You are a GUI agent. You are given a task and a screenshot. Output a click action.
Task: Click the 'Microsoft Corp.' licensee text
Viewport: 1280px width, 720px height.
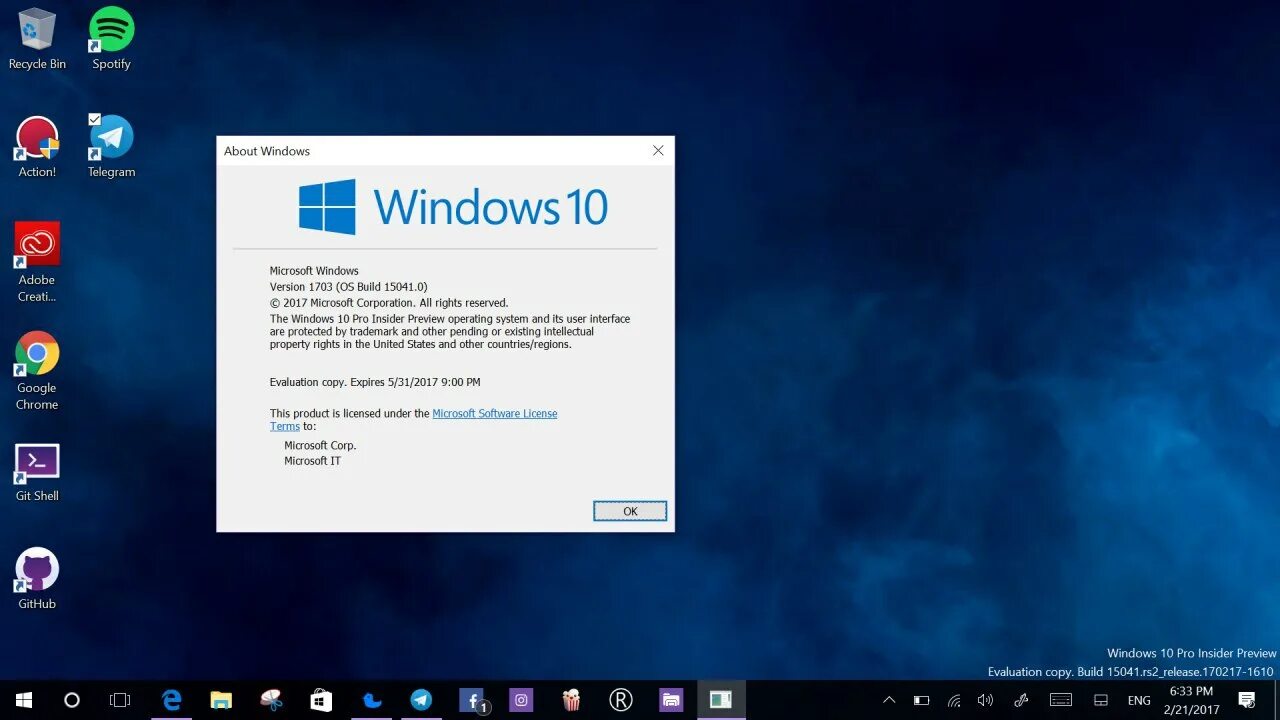[x=320, y=445]
